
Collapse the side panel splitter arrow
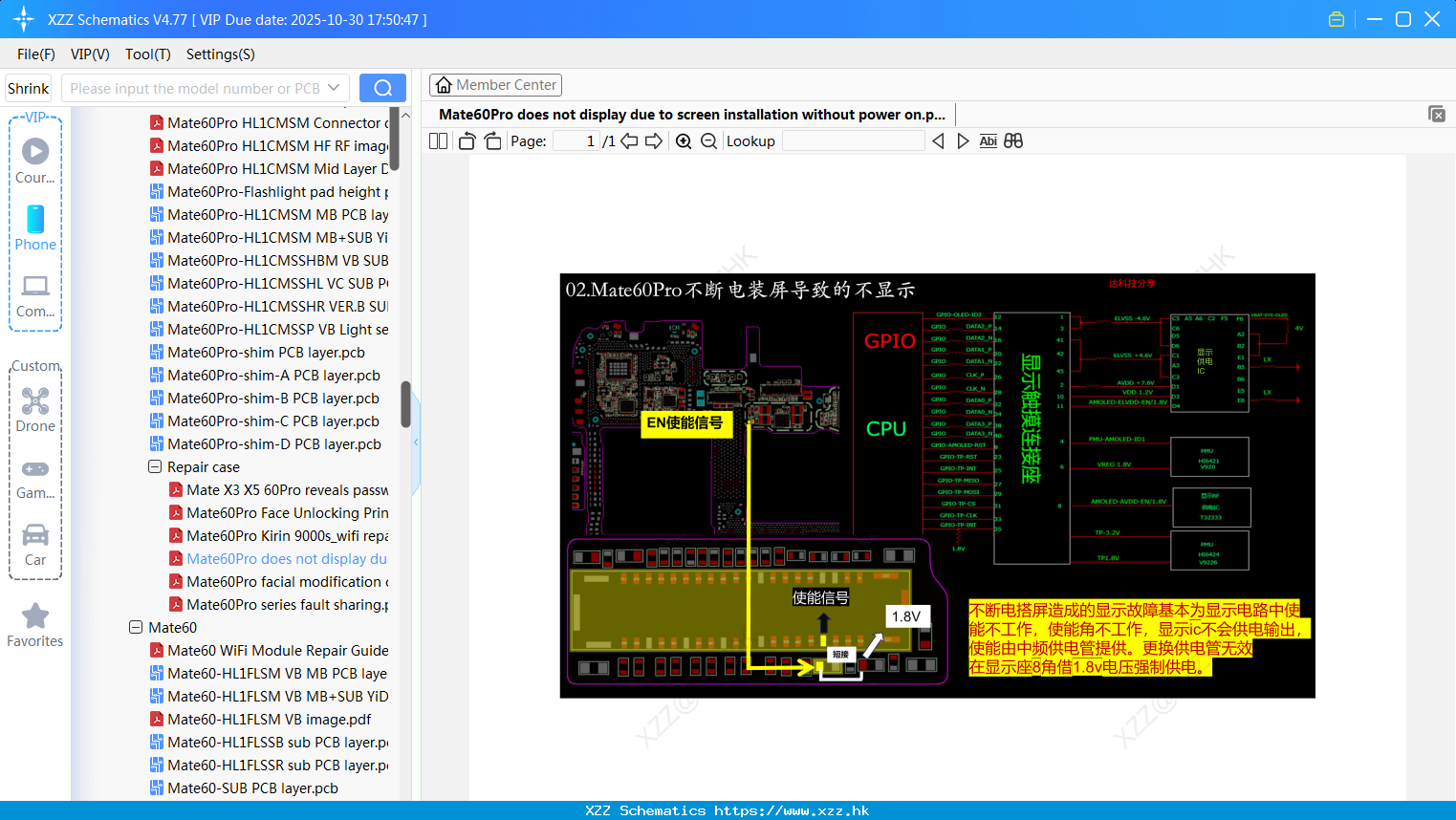[416, 442]
